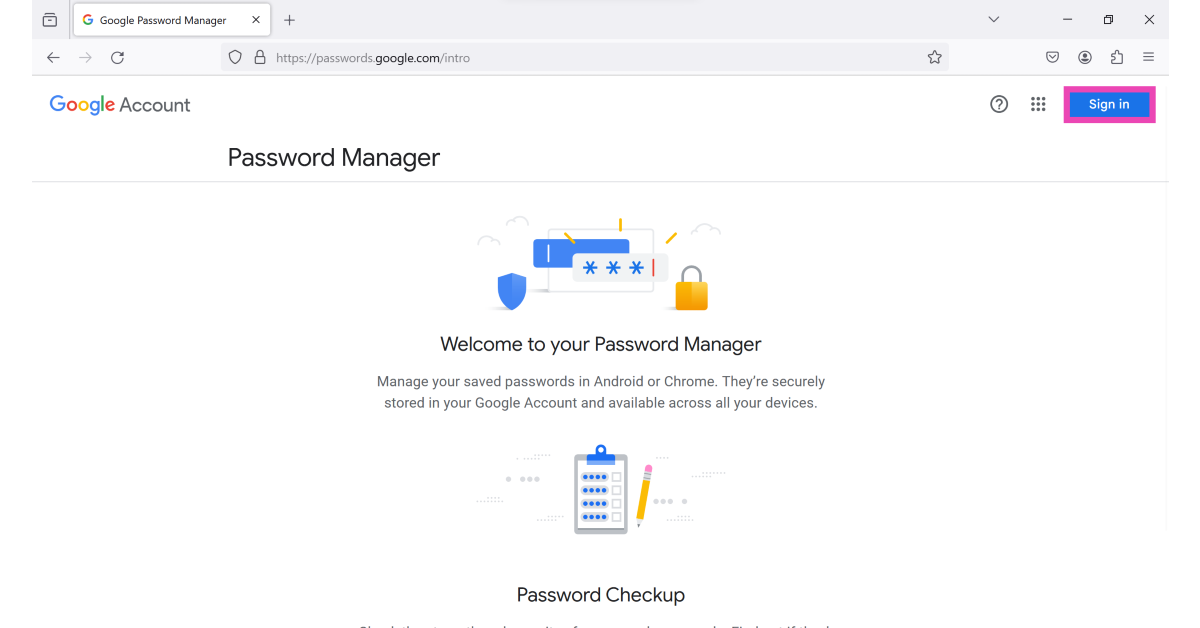The image size is (1200, 628).
Task: Show site security info via padlock icon
Action: click(x=260, y=58)
